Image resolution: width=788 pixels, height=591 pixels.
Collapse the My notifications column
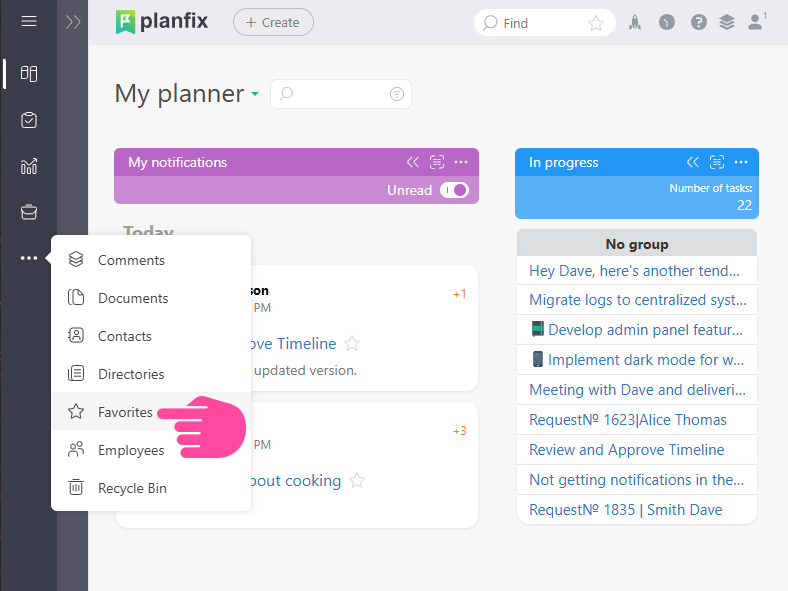coord(413,162)
